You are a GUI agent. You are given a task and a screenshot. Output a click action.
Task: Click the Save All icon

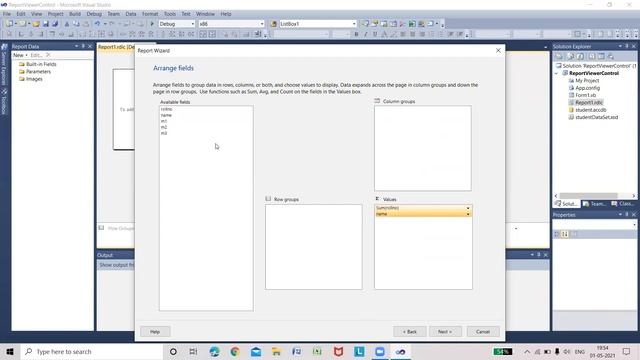[55, 24]
